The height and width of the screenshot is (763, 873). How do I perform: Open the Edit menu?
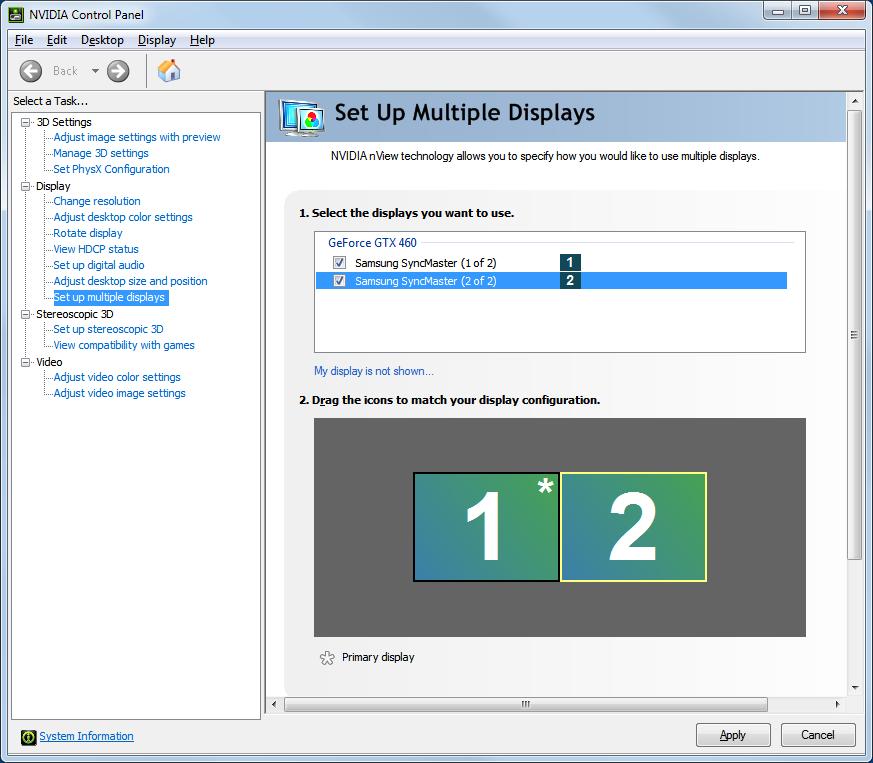pos(57,40)
